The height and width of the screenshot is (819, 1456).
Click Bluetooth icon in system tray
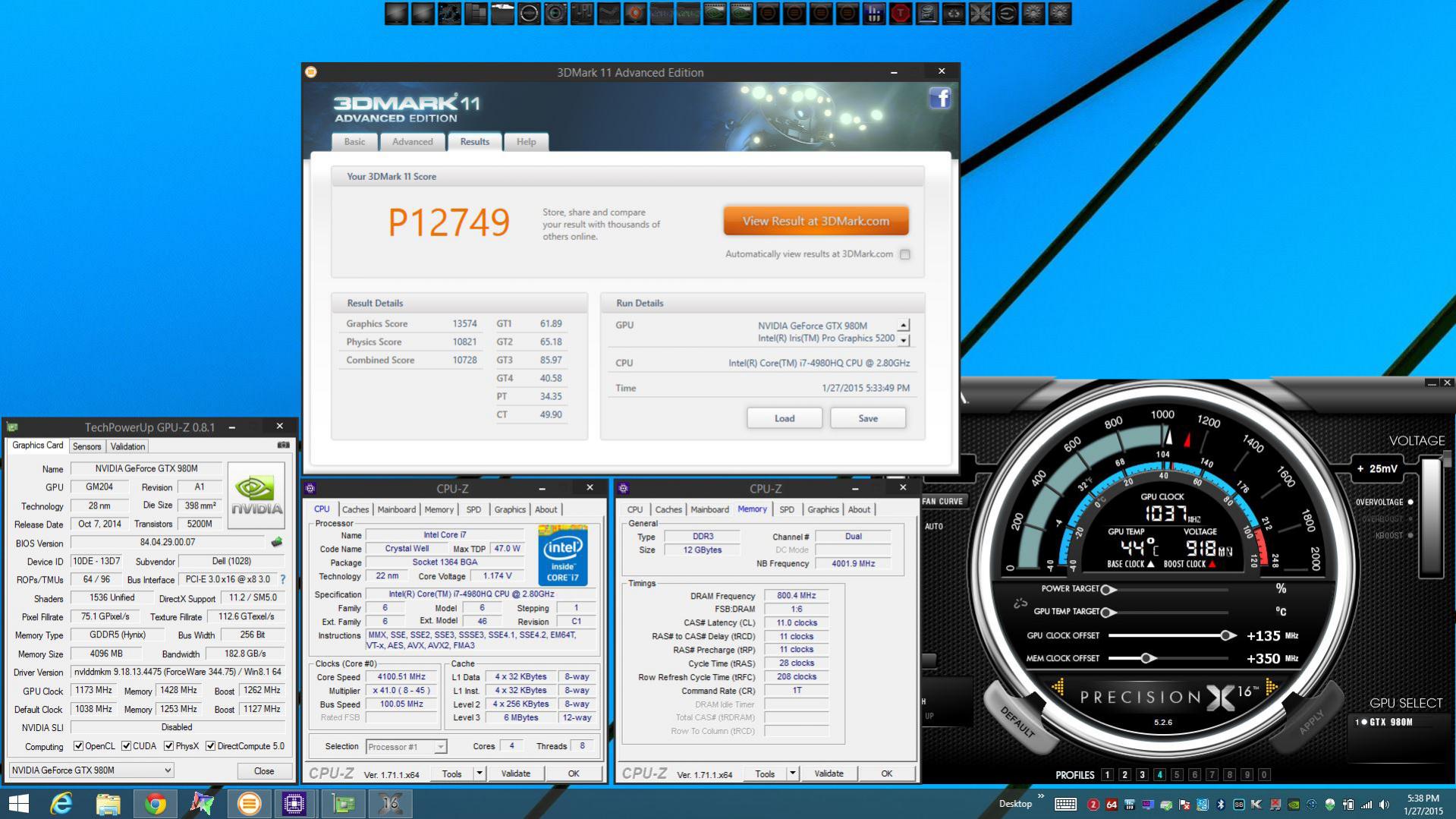point(1221,805)
